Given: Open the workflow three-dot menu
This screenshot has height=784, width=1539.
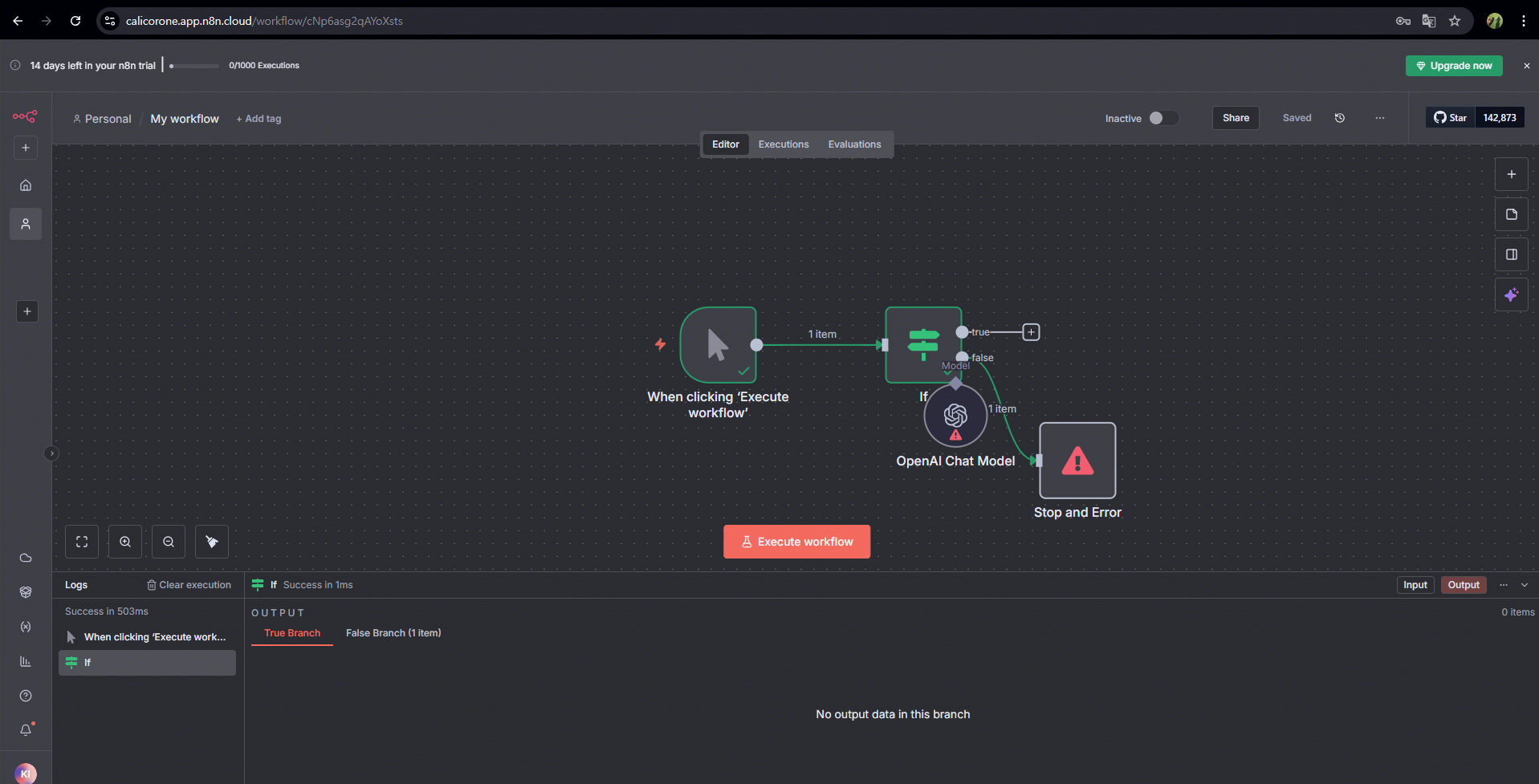Looking at the screenshot, I should [x=1380, y=118].
